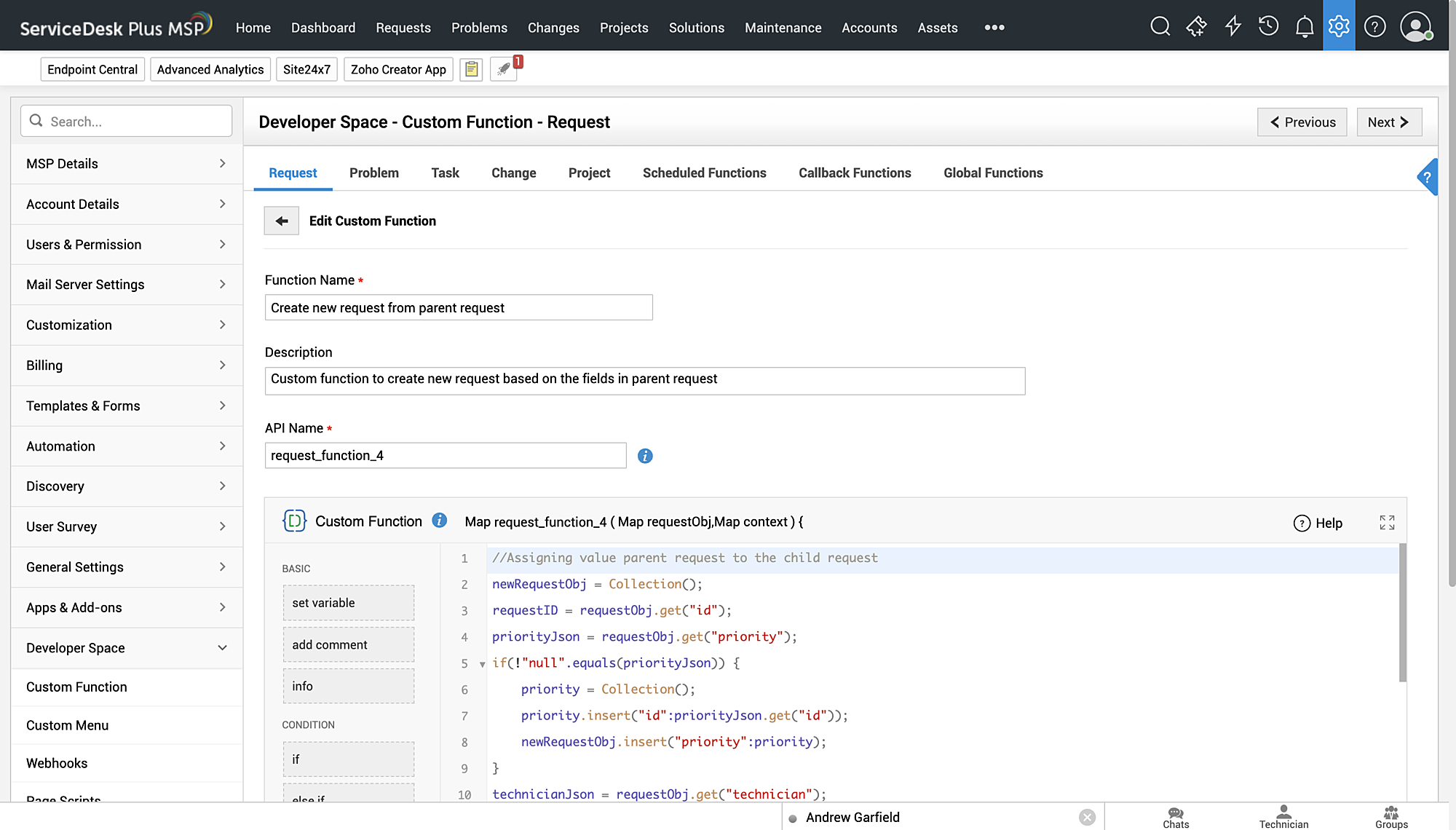Open the Problems menu in top navigation
Image resolution: width=1456 pixels, height=830 pixels.
[x=479, y=28]
